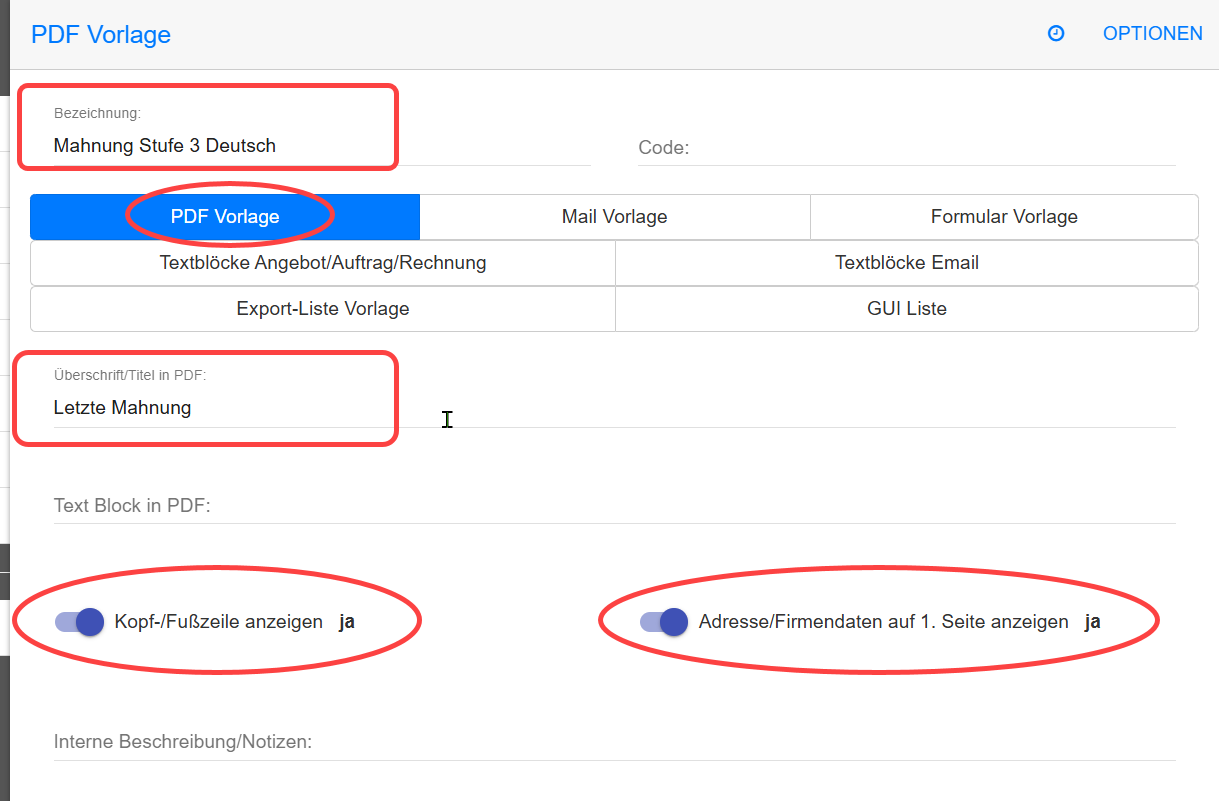
Task: Click the Code input field
Action: click(x=907, y=148)
